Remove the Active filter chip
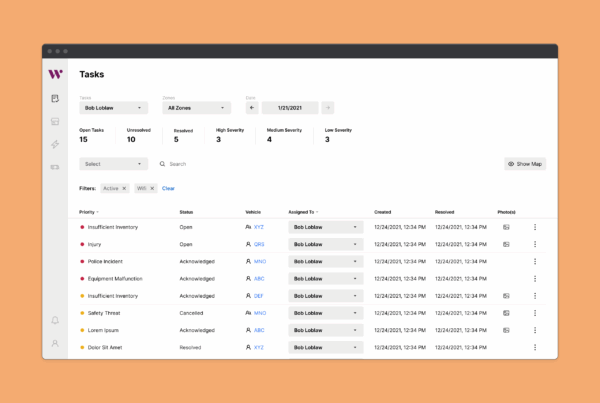 [x=124, y=188]
